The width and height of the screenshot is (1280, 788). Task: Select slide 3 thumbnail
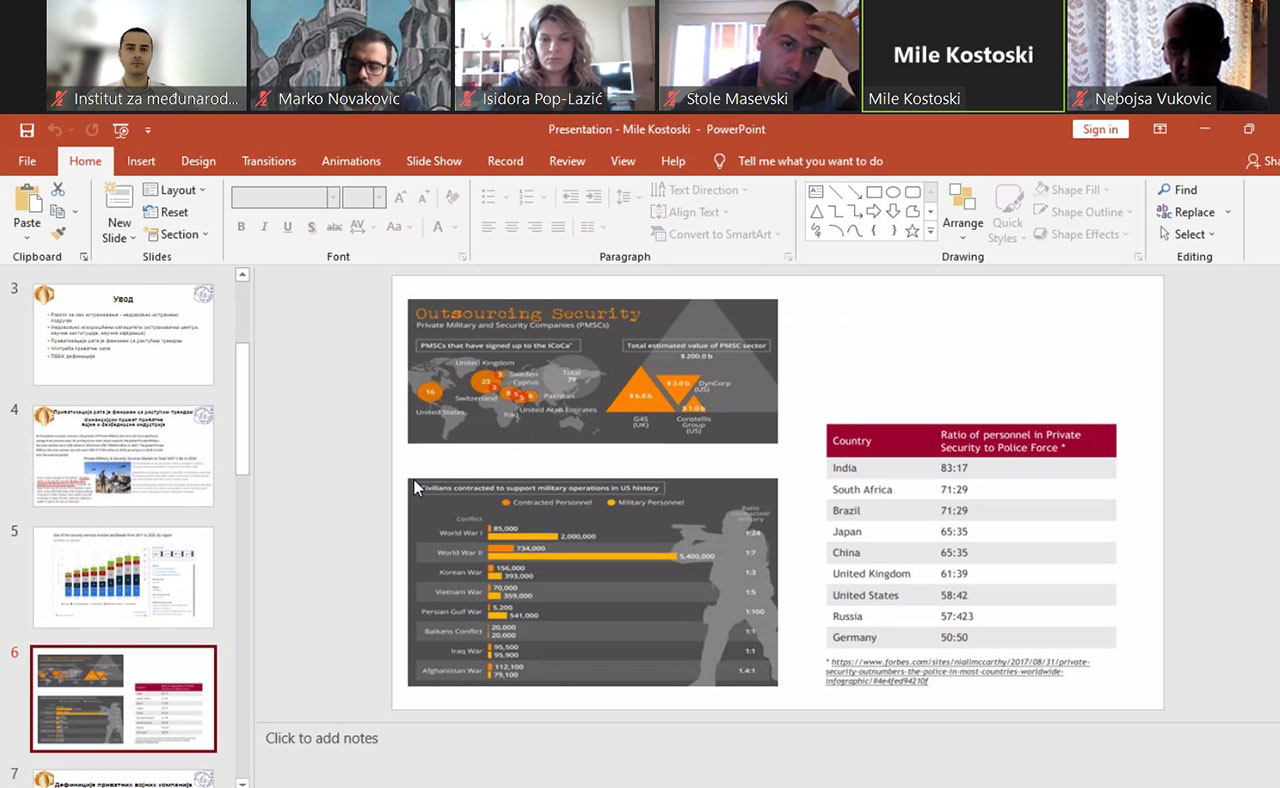click(123, 334)
